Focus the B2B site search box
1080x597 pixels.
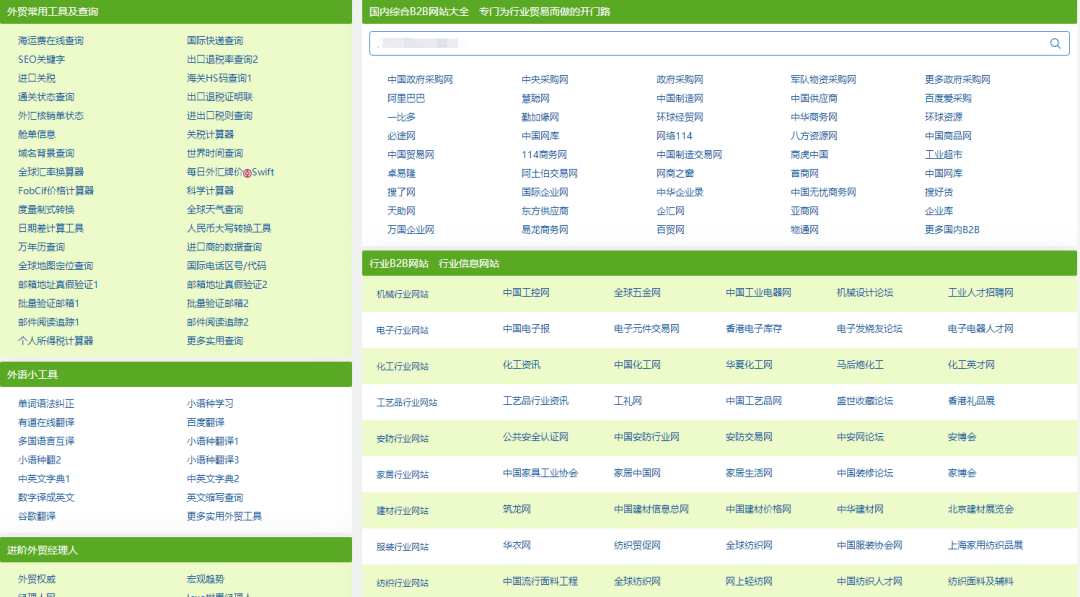tap(719, 43)
